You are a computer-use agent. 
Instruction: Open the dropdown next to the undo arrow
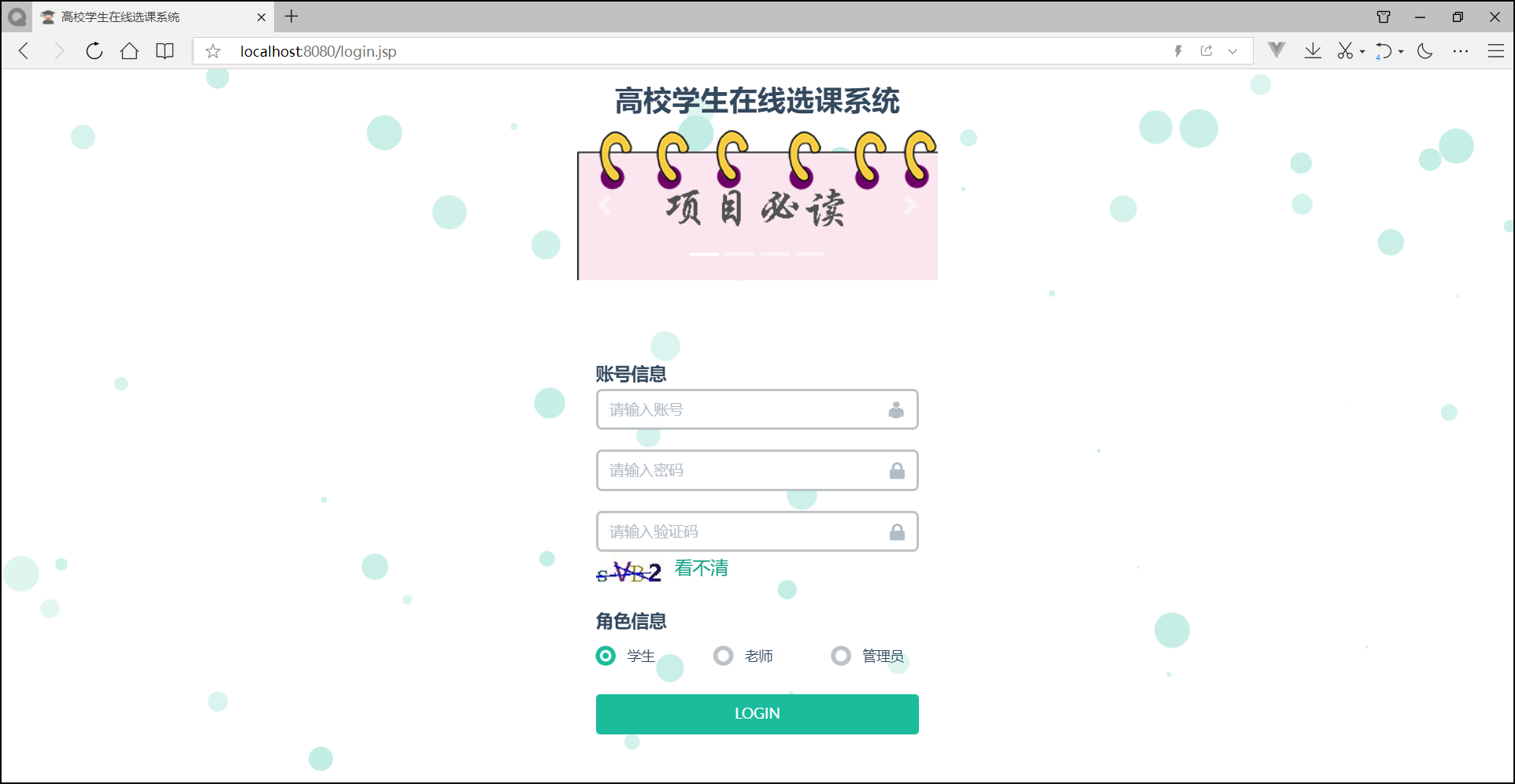click(1399, 50)
